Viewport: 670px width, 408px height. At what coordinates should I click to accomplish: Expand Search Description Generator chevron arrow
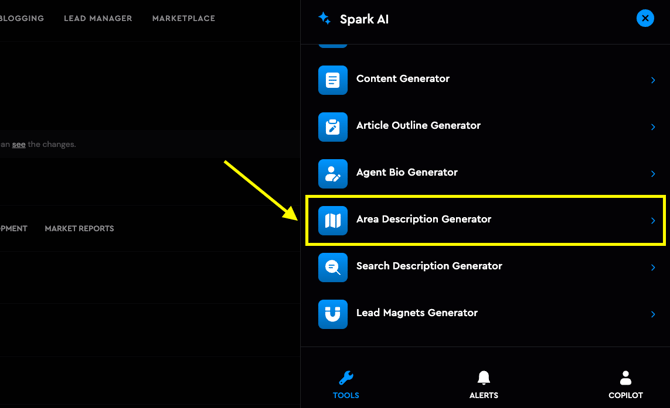click(x=653, y=267)
